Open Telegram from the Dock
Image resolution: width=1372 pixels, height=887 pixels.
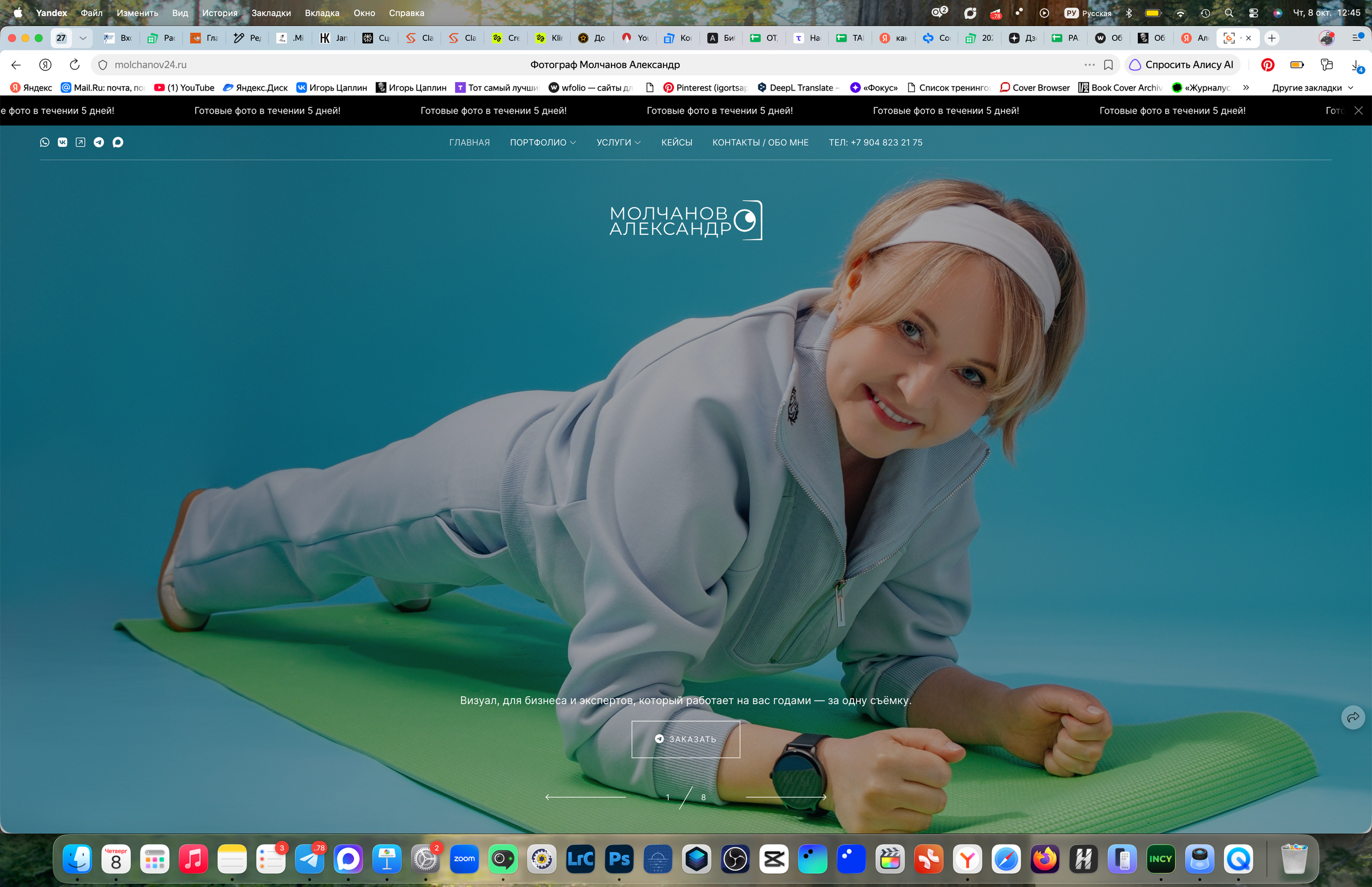click(309, 859)
